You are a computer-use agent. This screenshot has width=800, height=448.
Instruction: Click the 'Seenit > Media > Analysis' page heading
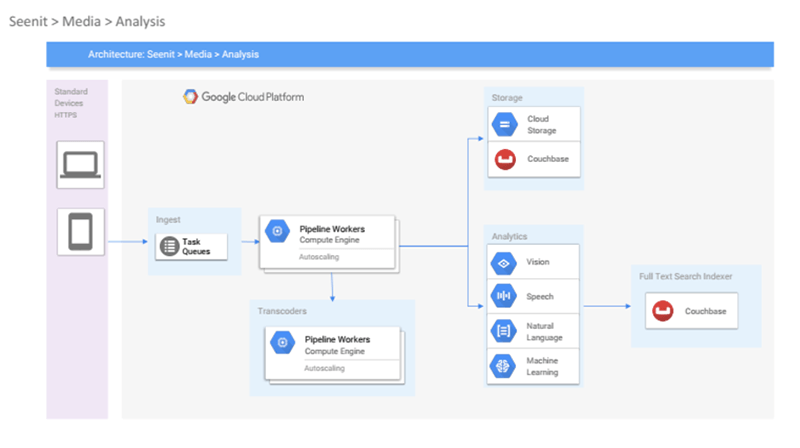tap(87, 21)
